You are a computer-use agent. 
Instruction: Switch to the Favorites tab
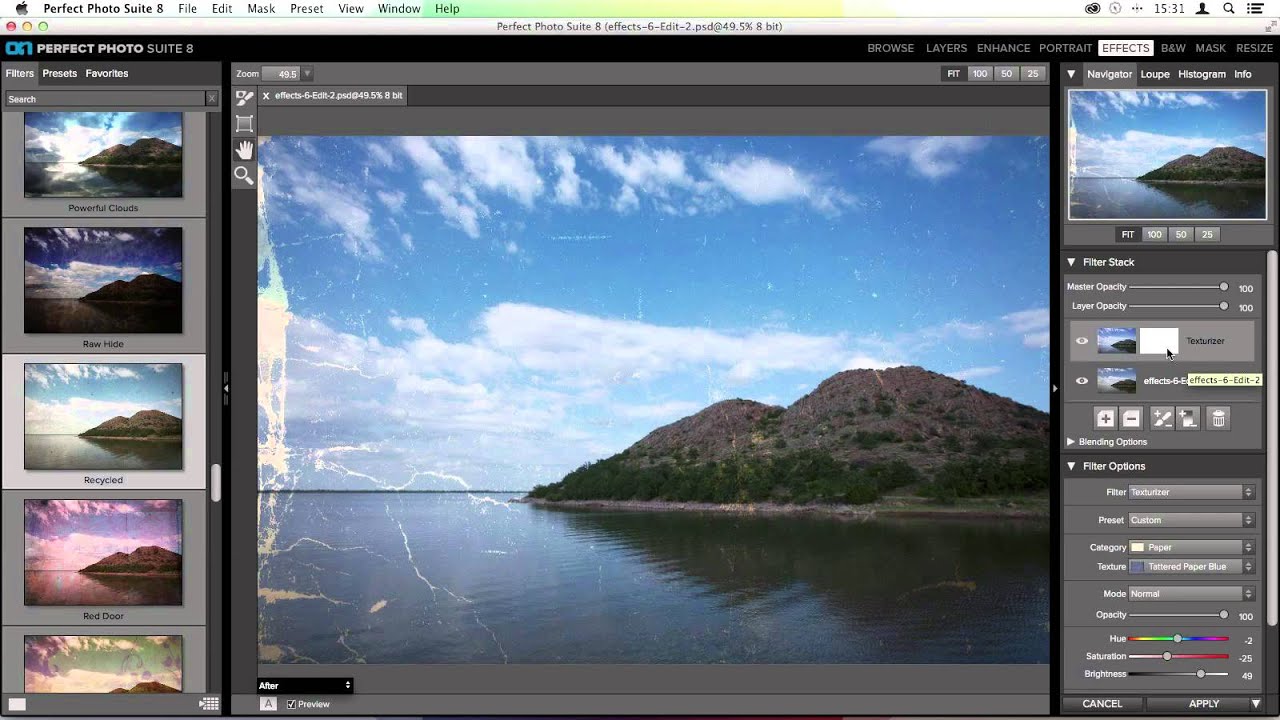click(x=107, y=74)
